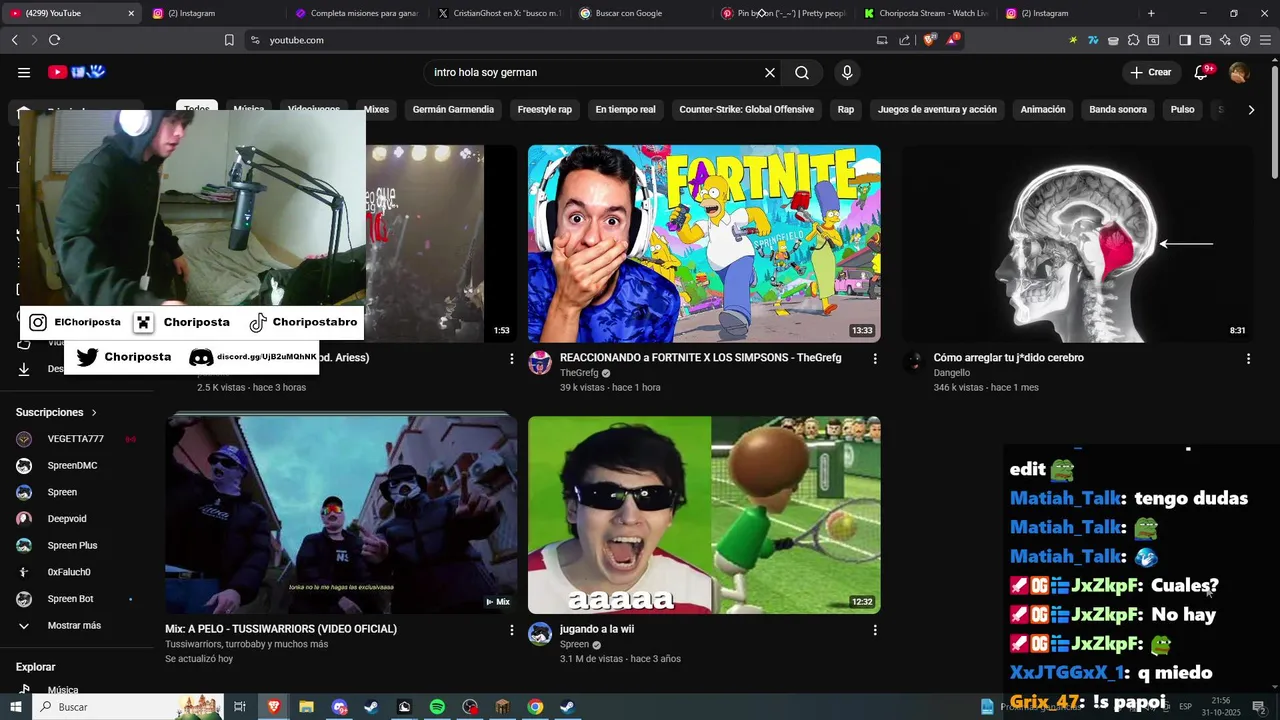Open the Brave VPN shield icon
The width and height of the screenshot is (1280, 720).
1245,40
